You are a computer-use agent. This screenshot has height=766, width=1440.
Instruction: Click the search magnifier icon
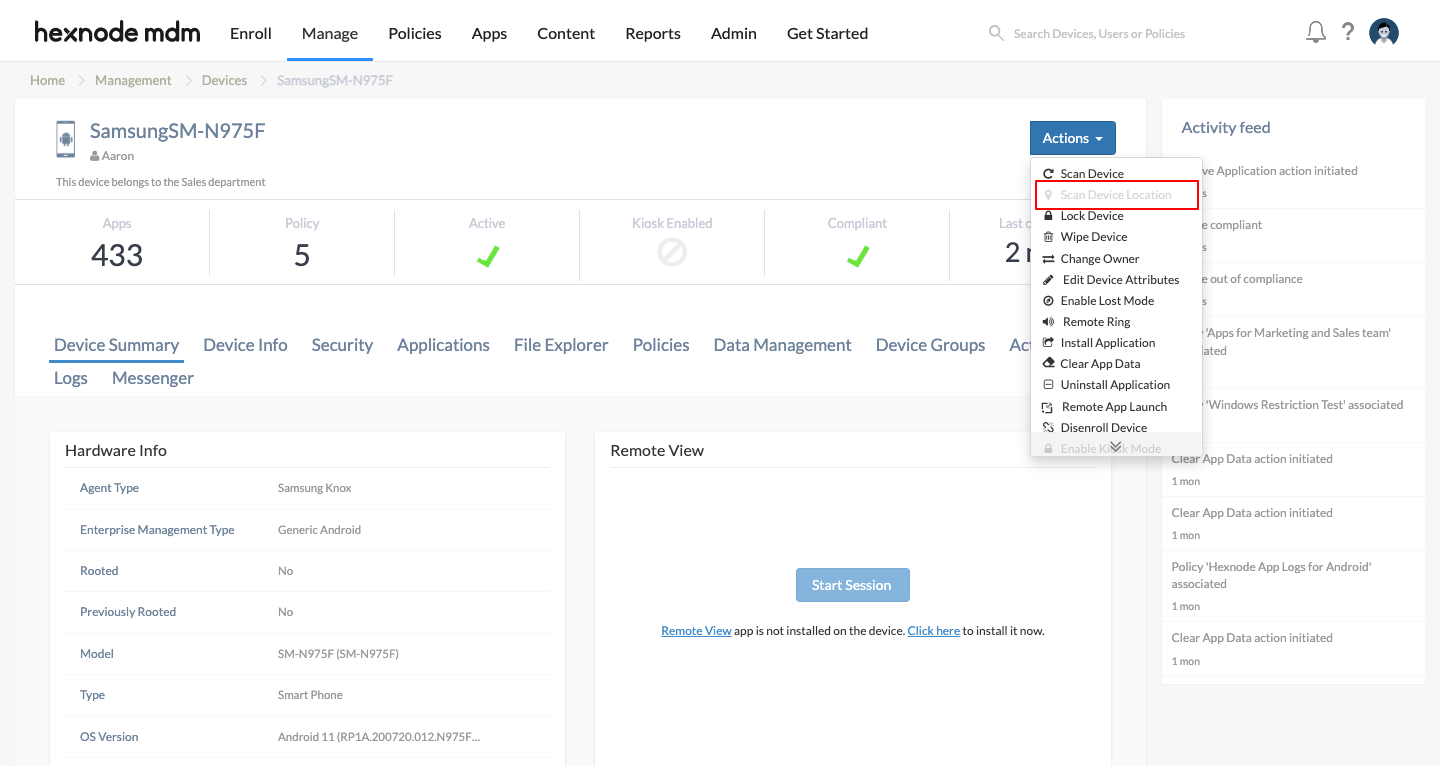[x=996, y=33]
